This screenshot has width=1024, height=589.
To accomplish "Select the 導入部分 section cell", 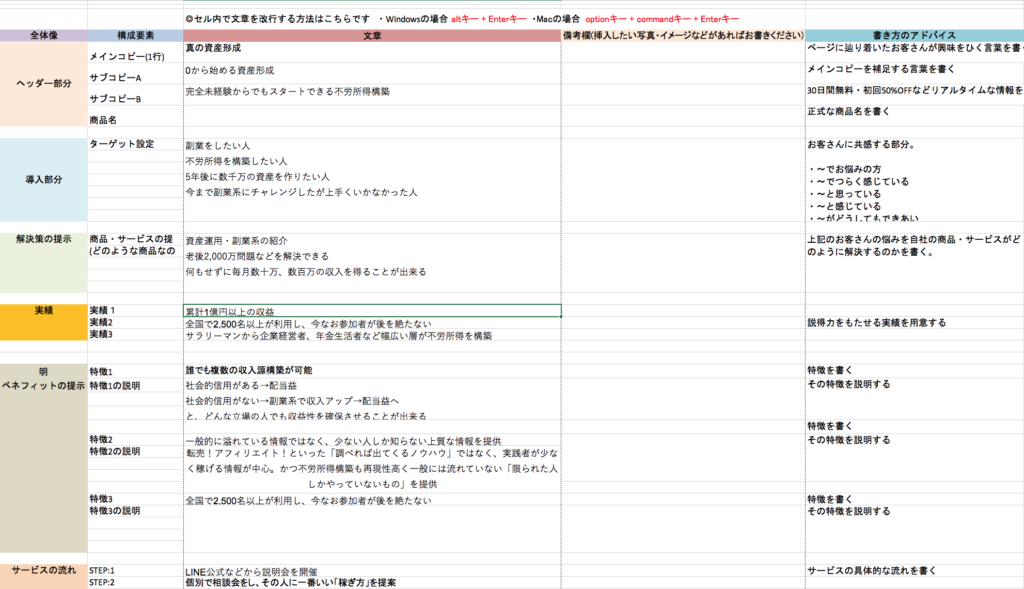I will click(43, 179).
